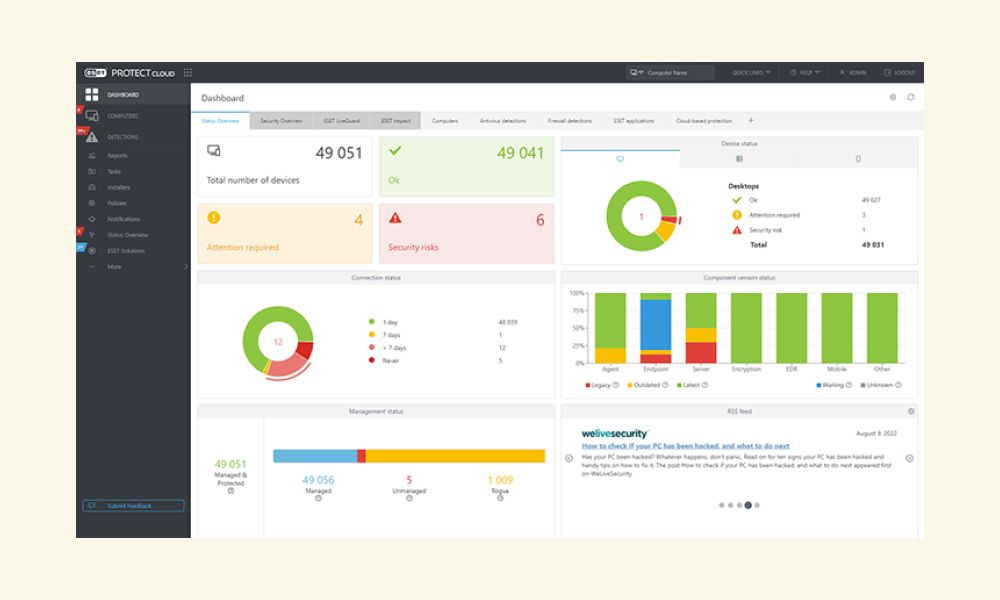Select servers tab in Device status
Image resolution: width=1000 pixels, height=600 pixels.
pos(739,159)
